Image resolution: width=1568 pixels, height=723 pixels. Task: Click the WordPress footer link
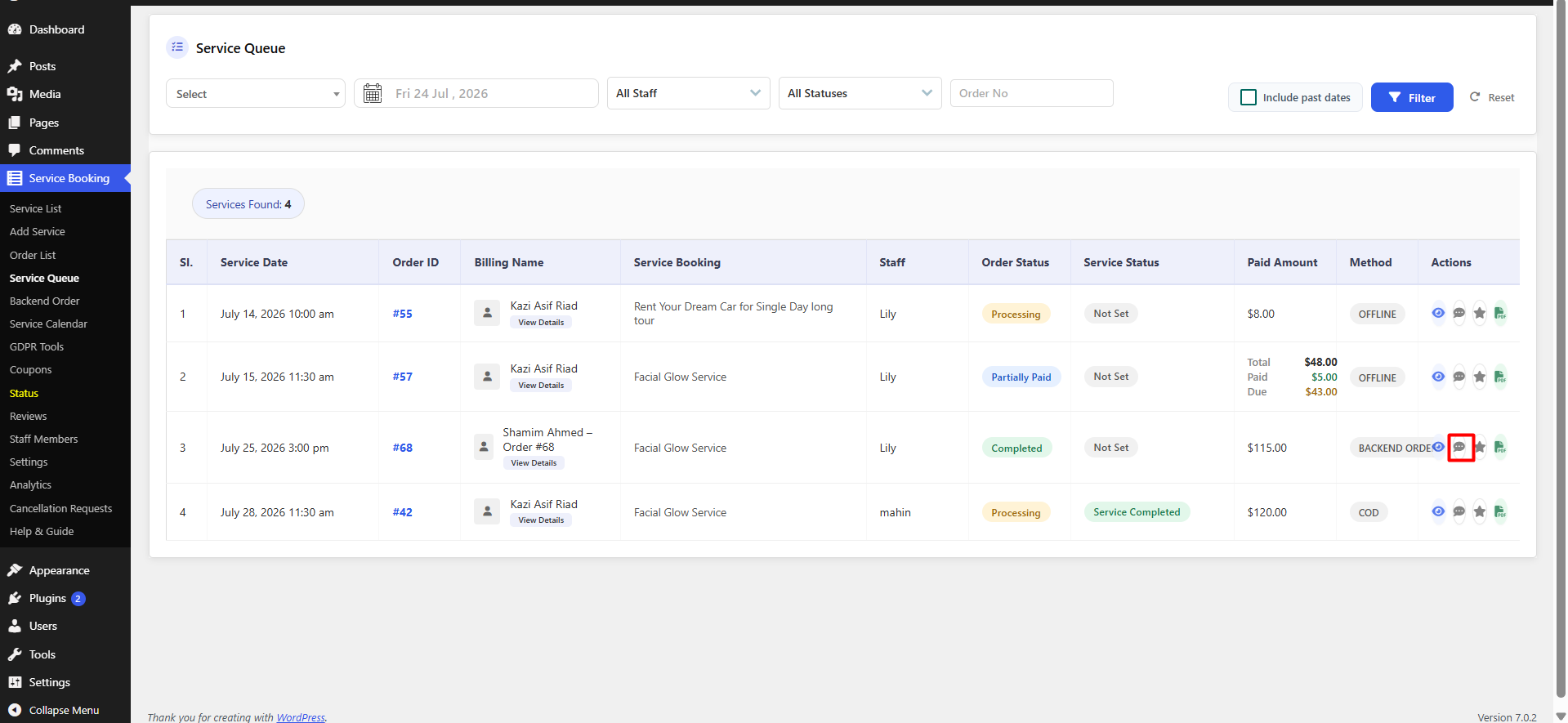[301, 717]
